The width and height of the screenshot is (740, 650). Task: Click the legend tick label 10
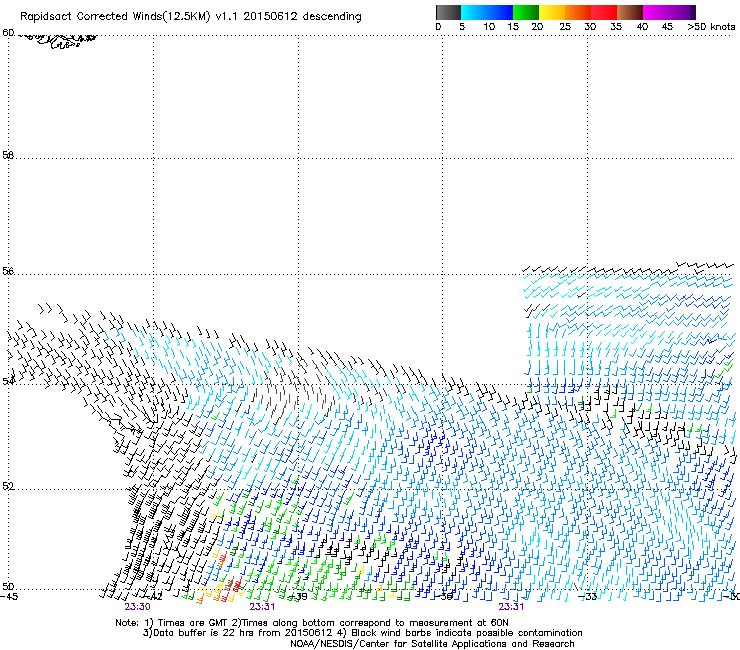tap(489, 27)
